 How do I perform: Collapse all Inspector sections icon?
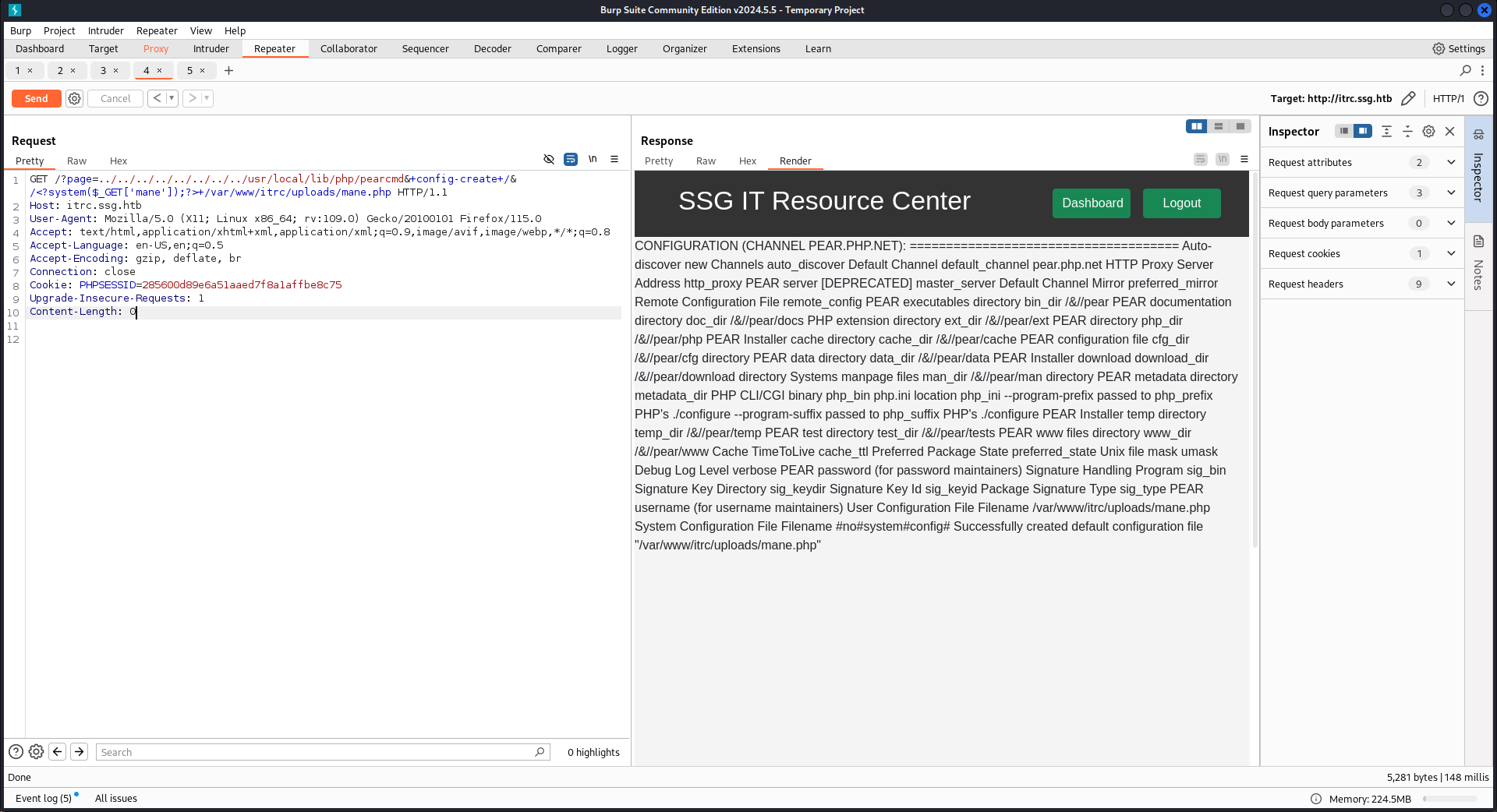1407,131
